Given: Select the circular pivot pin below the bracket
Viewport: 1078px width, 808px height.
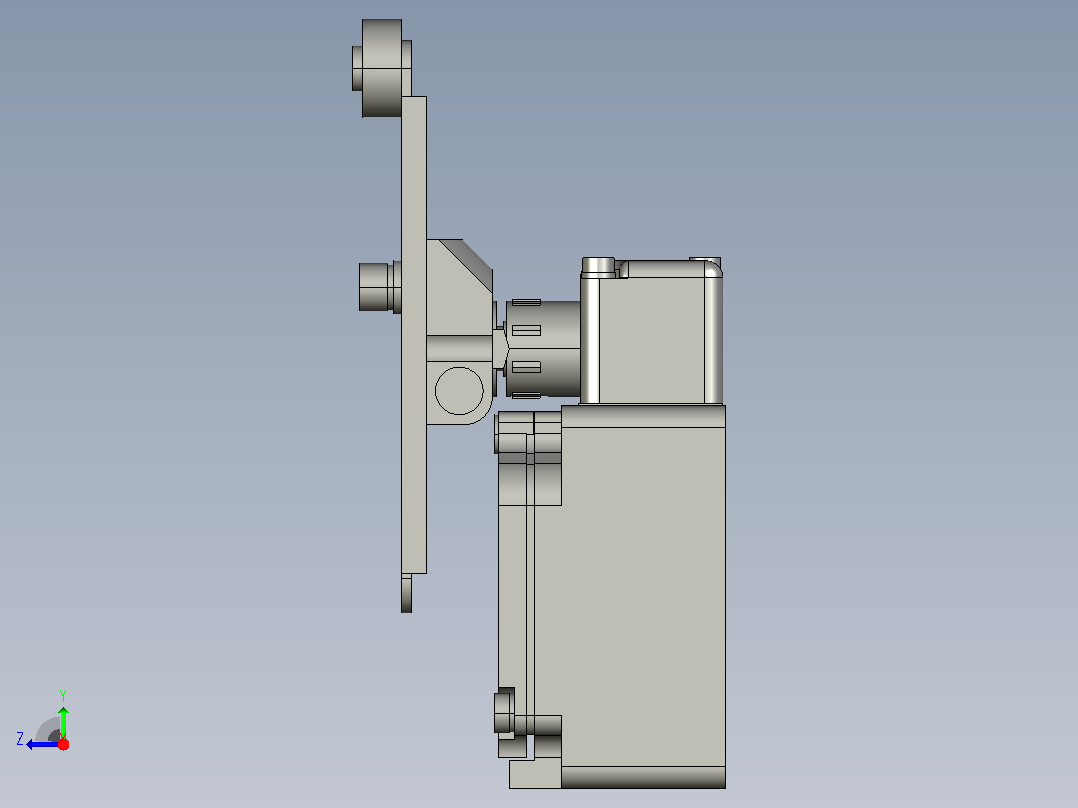Looking at the screenshot, I should pyautogui.click(x=459, y=391).
